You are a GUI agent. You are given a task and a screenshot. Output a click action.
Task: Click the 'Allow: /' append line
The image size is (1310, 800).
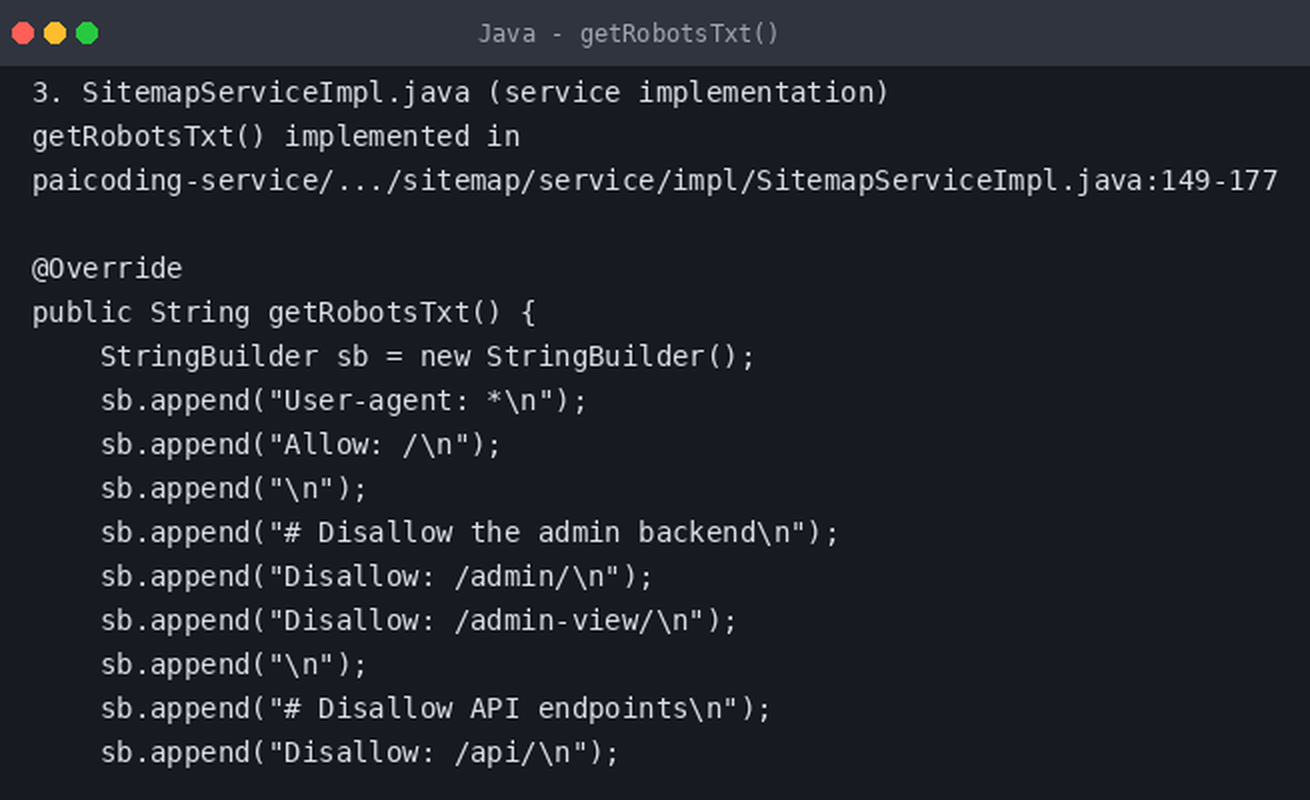[x=300, y=445]
